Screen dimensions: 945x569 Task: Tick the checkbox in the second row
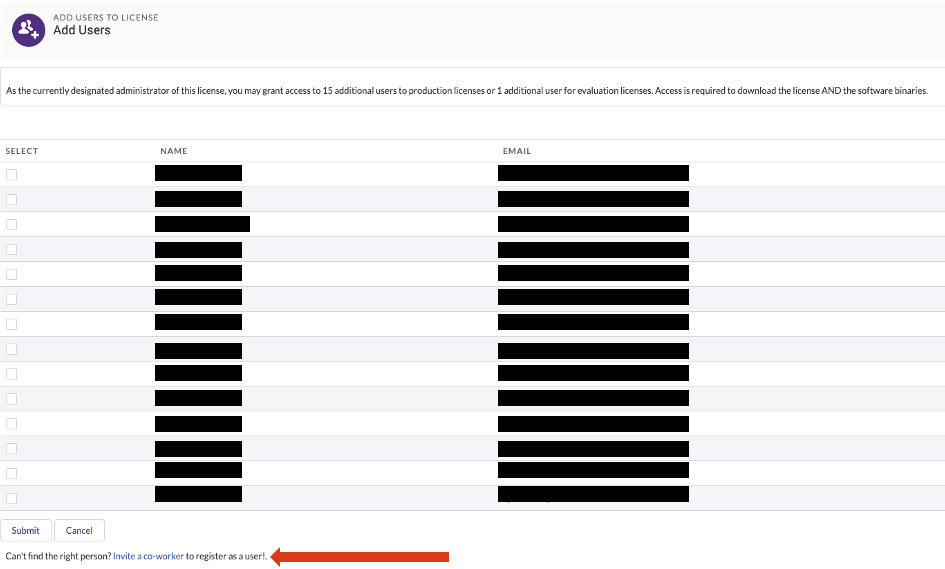[x=12, y=199]
